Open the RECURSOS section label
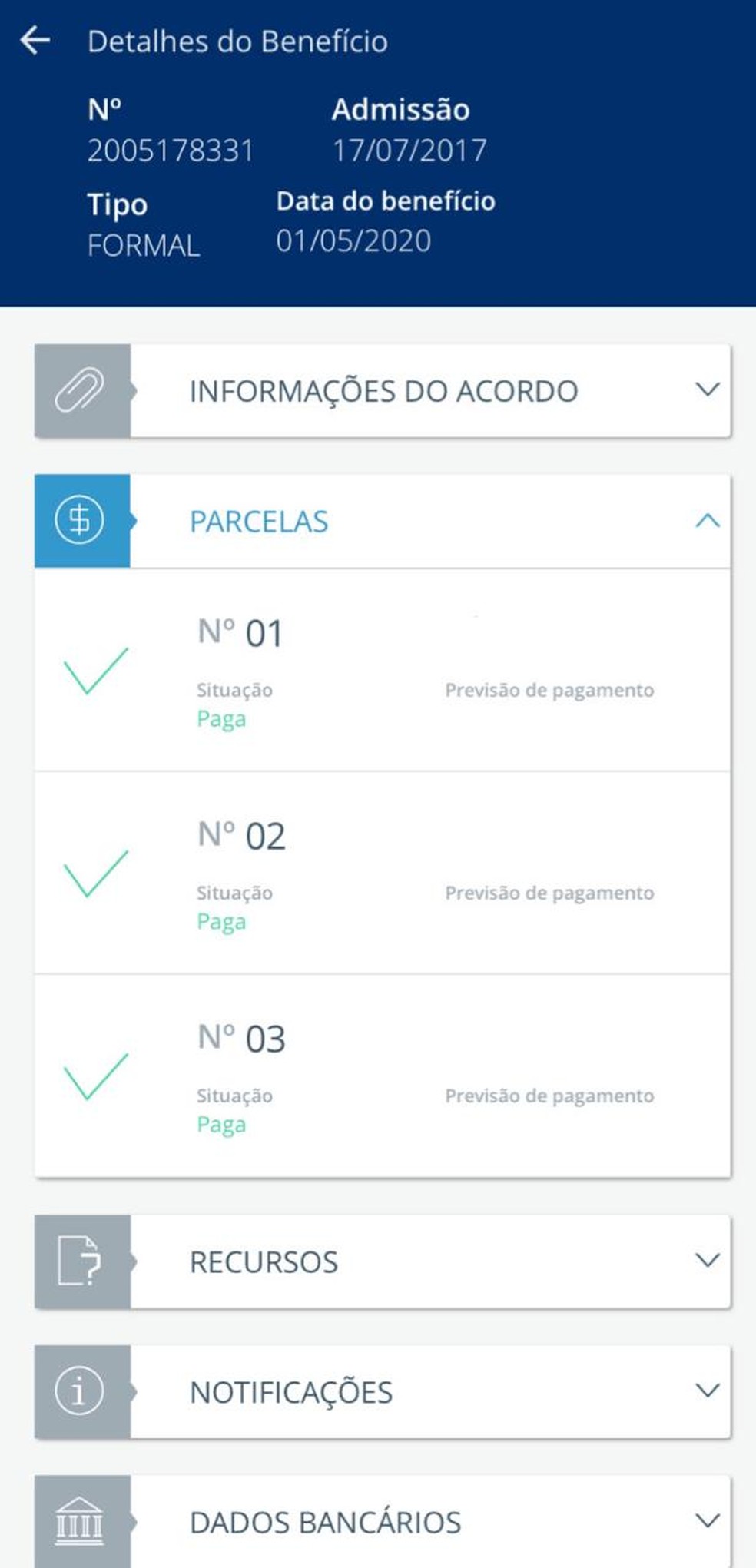Screen dimensions: 756x1568 coord(264,1261)
